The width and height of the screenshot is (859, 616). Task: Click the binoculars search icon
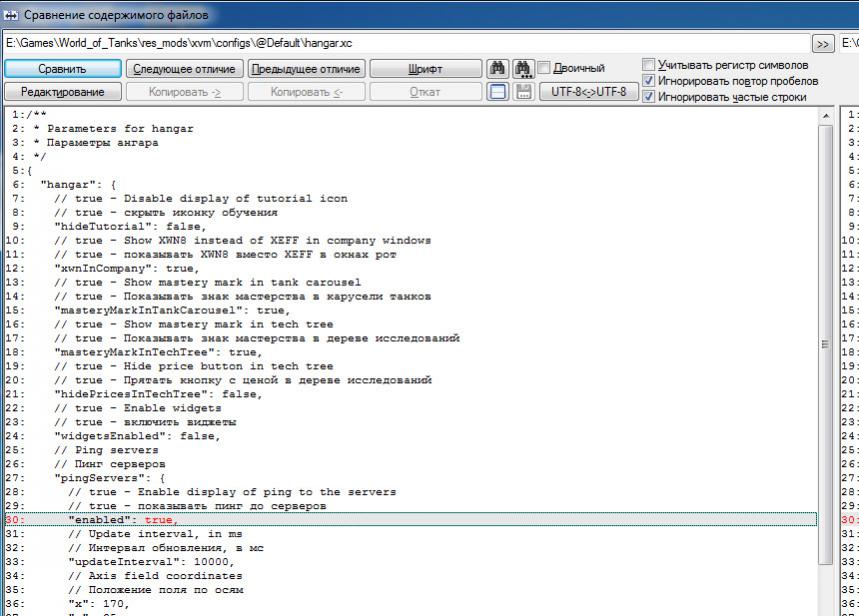pyautogui.click(x=497, y=69)
